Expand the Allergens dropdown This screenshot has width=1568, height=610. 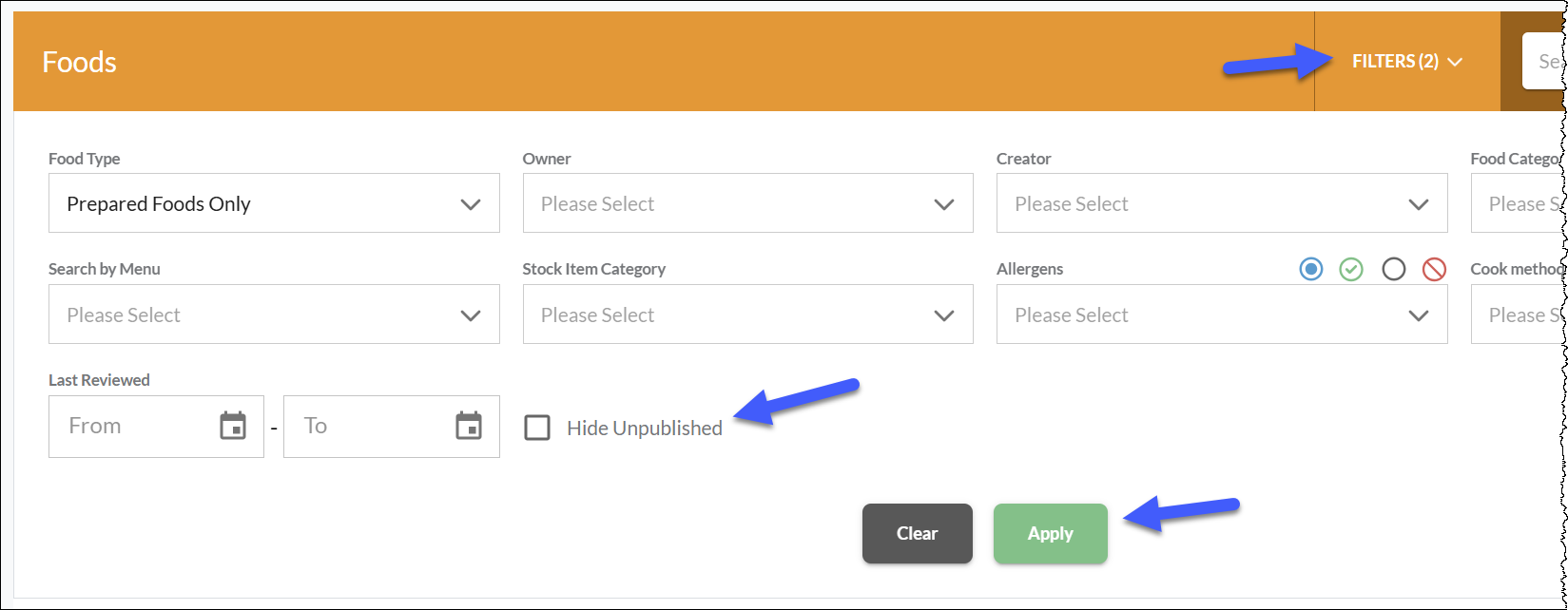pyautogui.click(x=1222, y=315)
